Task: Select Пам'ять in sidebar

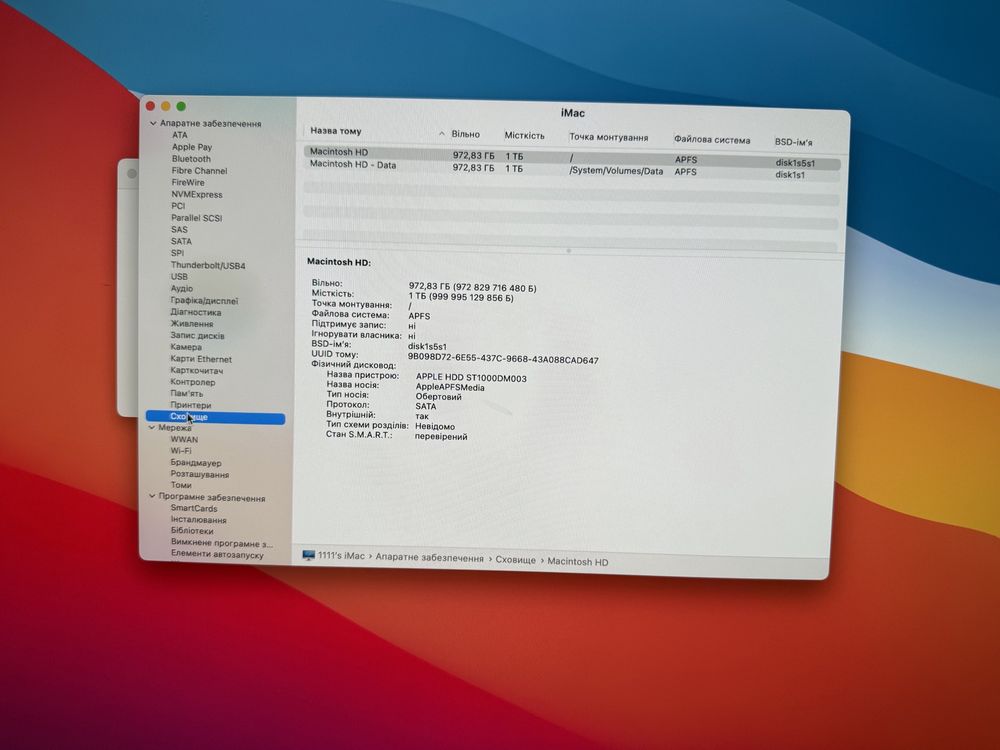Action: click(x=187, y=393)
